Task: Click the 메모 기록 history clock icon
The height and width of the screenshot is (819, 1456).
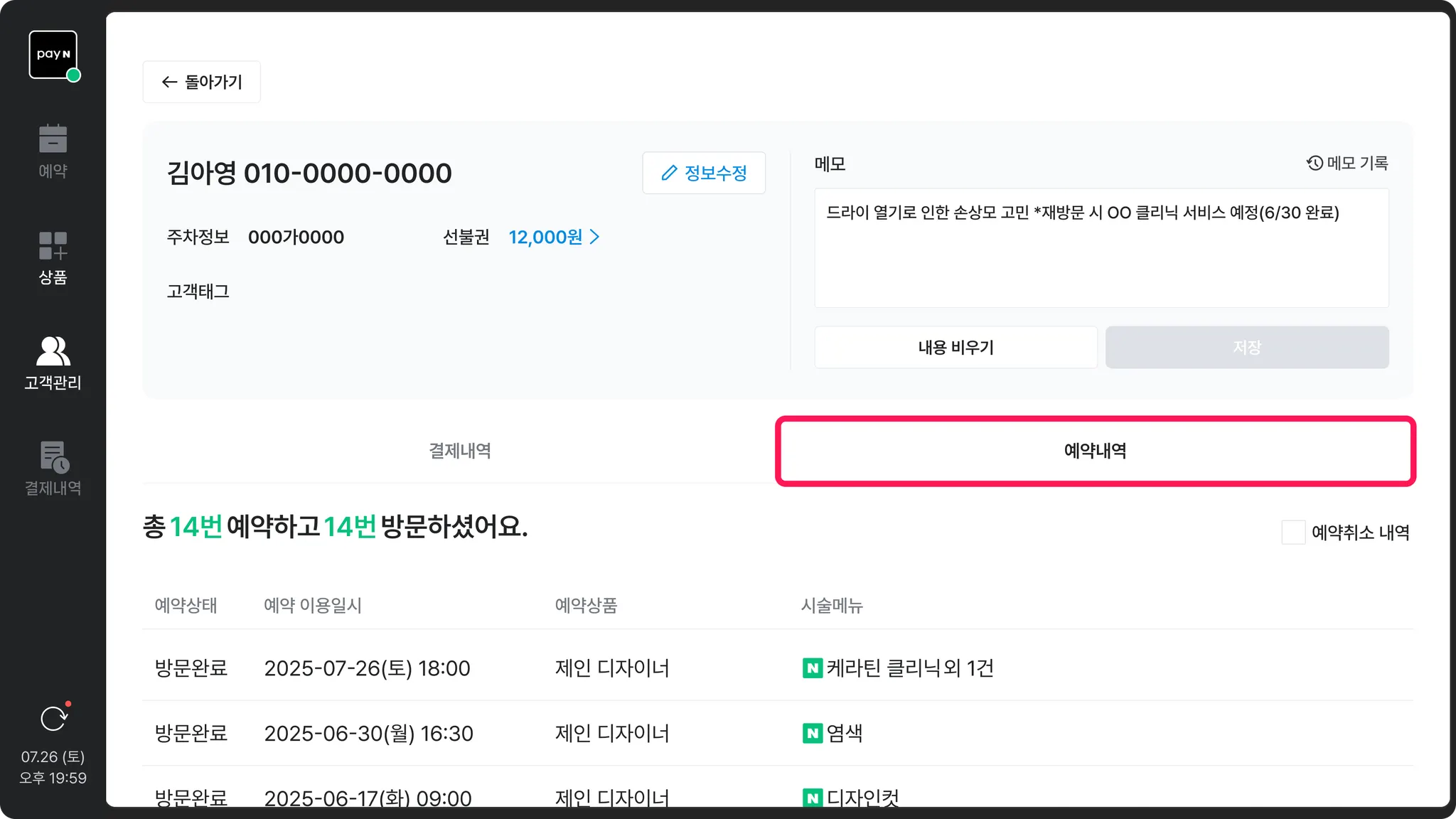Action: pos(1315,164)
